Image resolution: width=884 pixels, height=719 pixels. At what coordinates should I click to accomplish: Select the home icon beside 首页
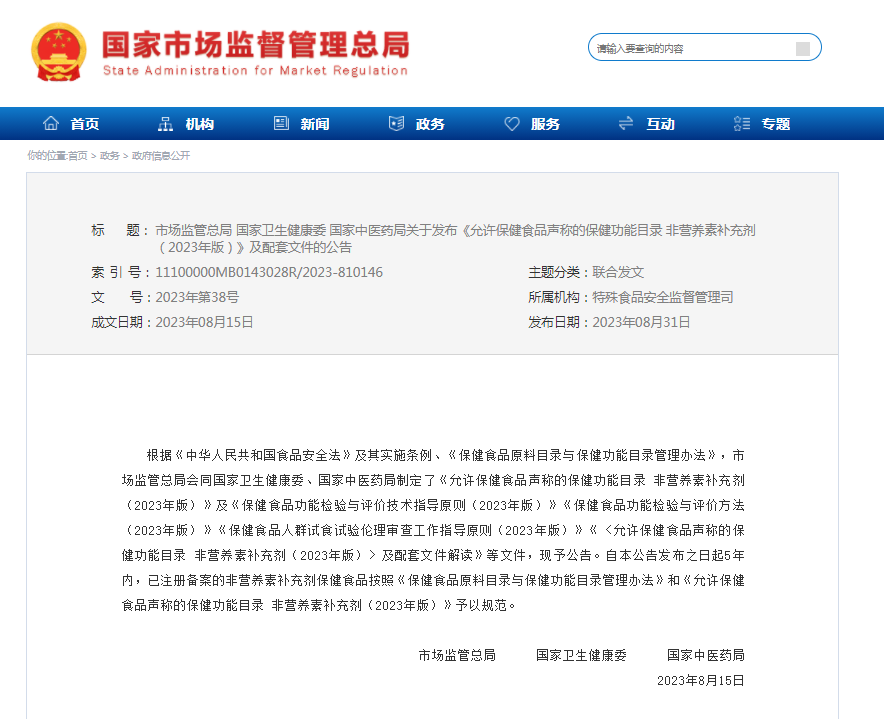click(50, 122)
